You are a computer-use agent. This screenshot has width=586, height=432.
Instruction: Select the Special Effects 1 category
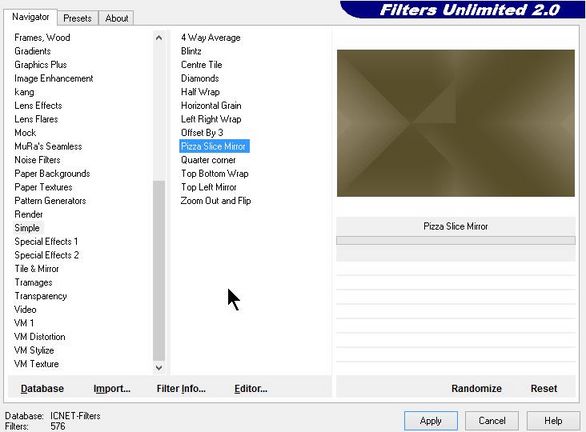[x=46, y=241]
